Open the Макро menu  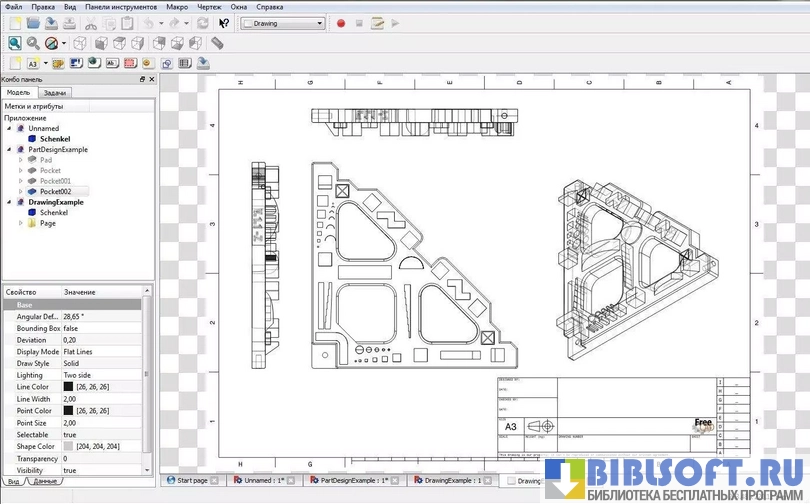click(x=177, y=6)
